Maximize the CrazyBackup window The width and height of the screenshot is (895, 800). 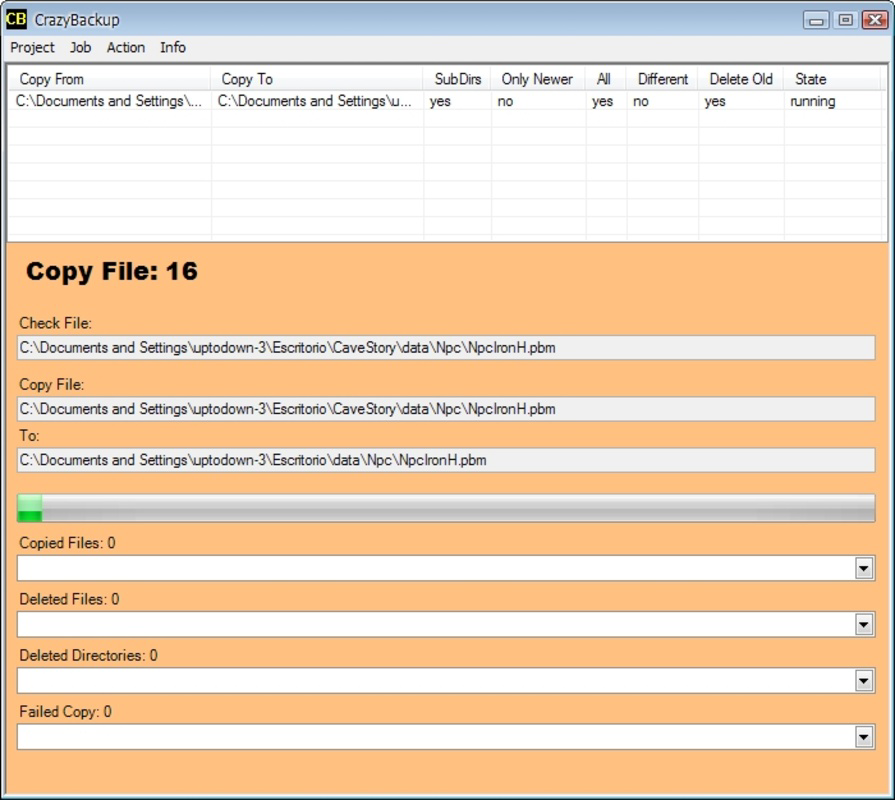(845, 20)
